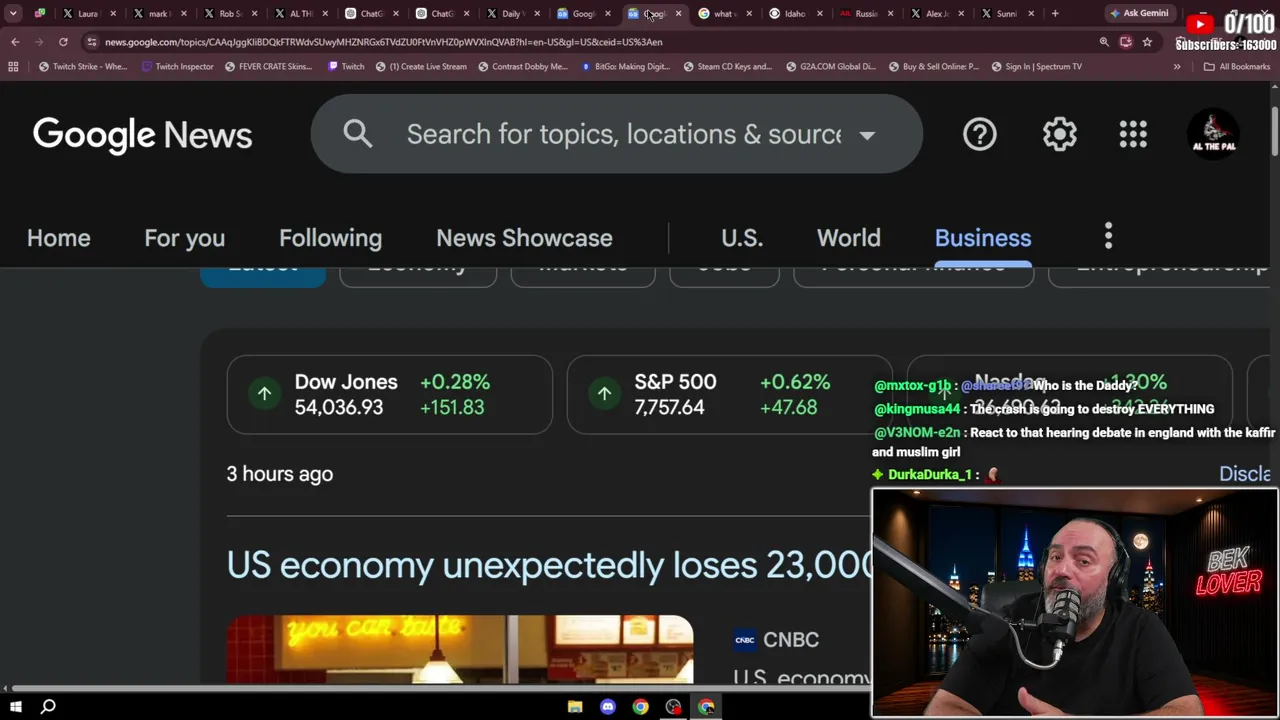Click the Ask Gemini button

pos(1139,13)
